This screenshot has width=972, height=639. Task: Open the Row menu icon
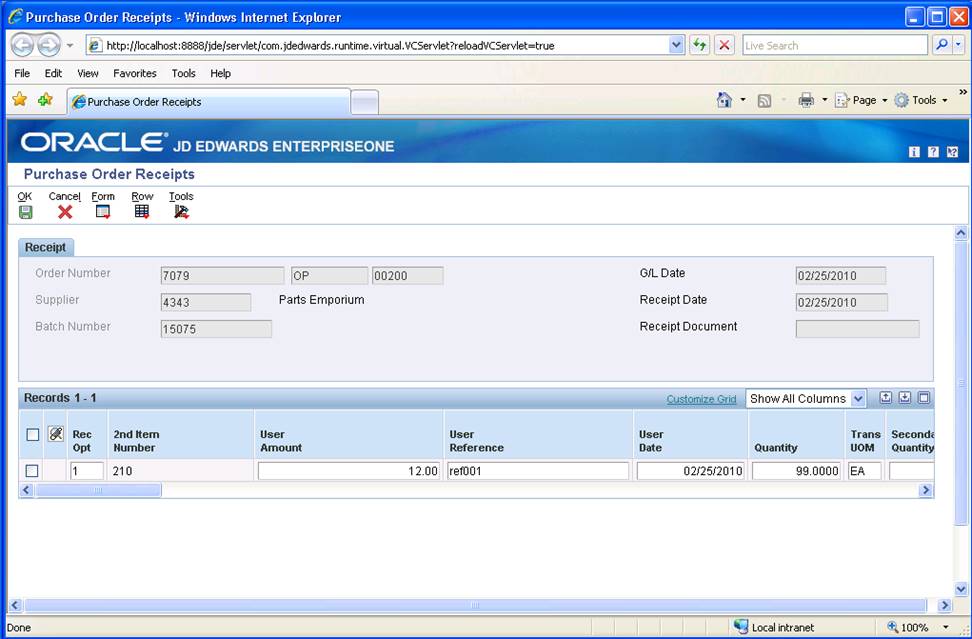click(x=142, y=212)
